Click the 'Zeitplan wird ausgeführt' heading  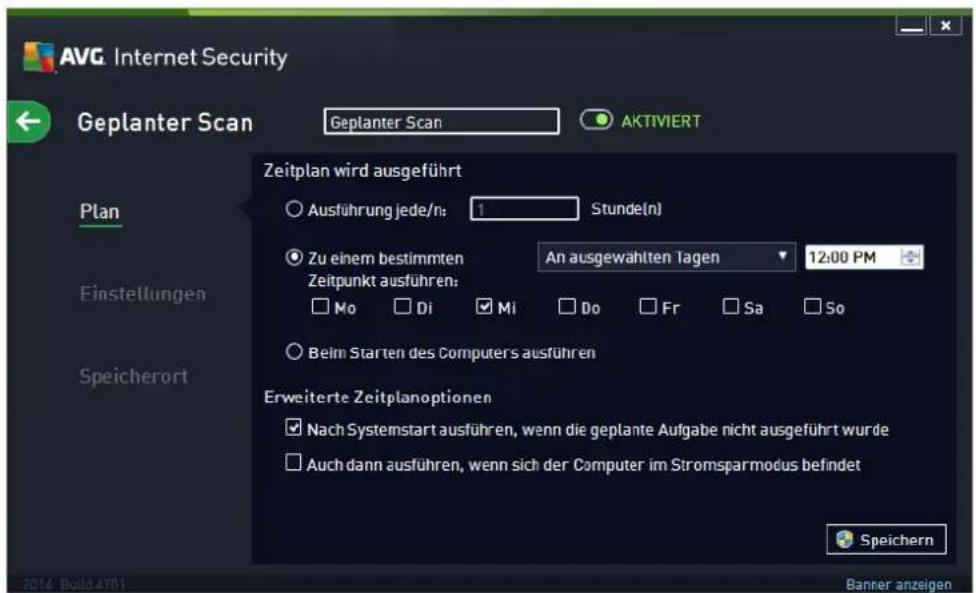coord(362,170)
